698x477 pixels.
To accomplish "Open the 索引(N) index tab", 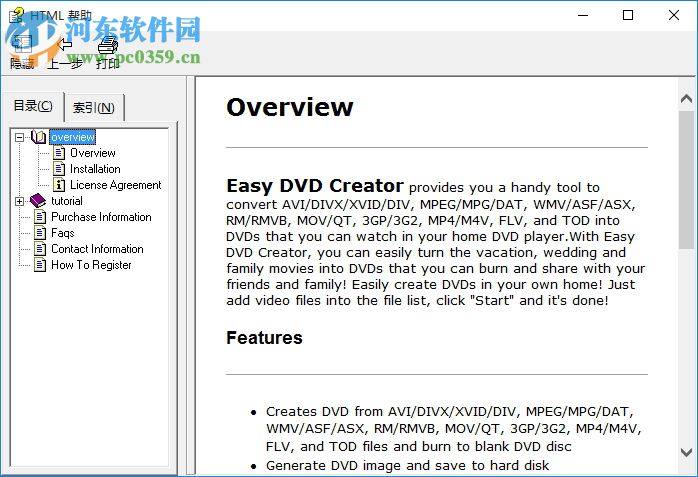I will [93, 107].
